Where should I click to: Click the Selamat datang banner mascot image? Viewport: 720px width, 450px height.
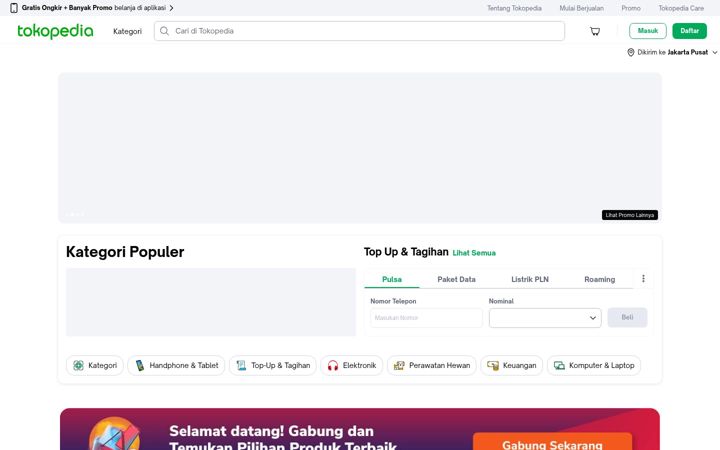pyautogui.click(x=114, y=434)
